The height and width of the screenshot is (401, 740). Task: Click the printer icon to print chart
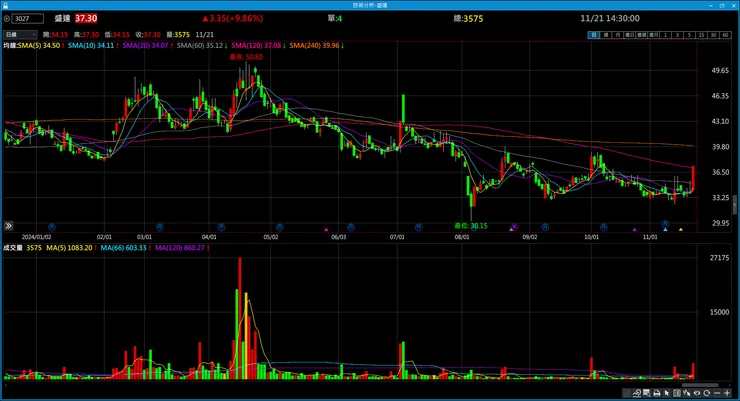tap(657, 393)
